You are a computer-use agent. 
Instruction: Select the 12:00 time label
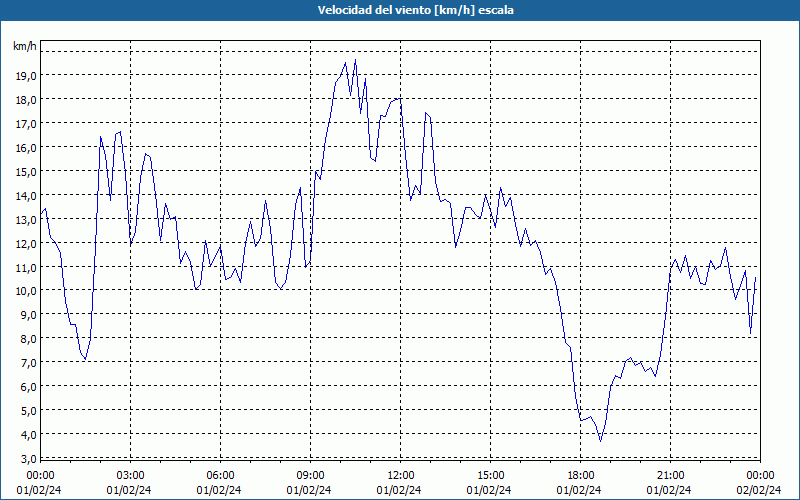(x=401, y=476)
